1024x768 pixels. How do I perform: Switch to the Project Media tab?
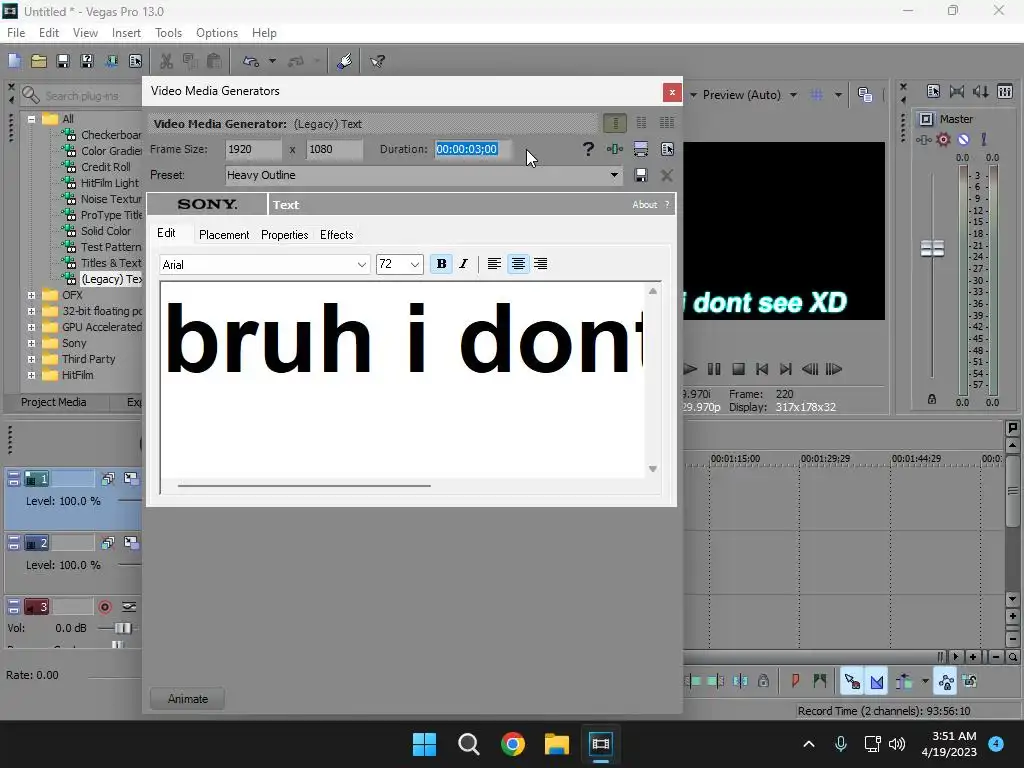[54, 402]
